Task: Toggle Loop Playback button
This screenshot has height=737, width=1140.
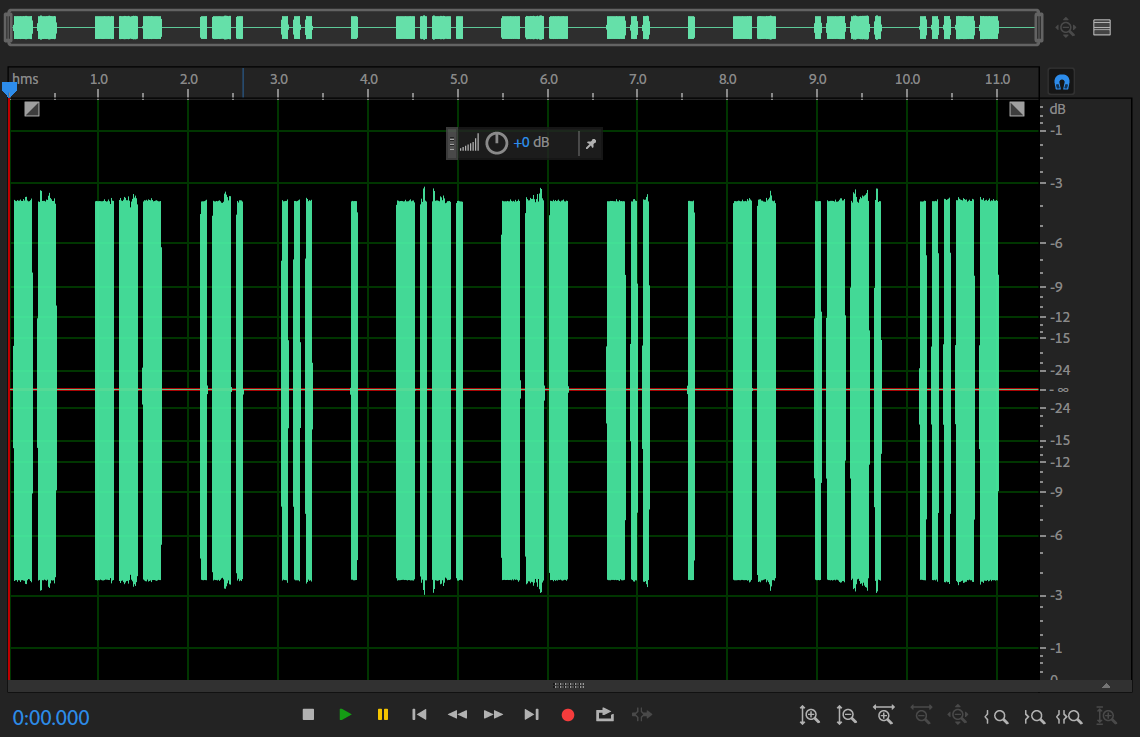Action: tap(604, 715)
